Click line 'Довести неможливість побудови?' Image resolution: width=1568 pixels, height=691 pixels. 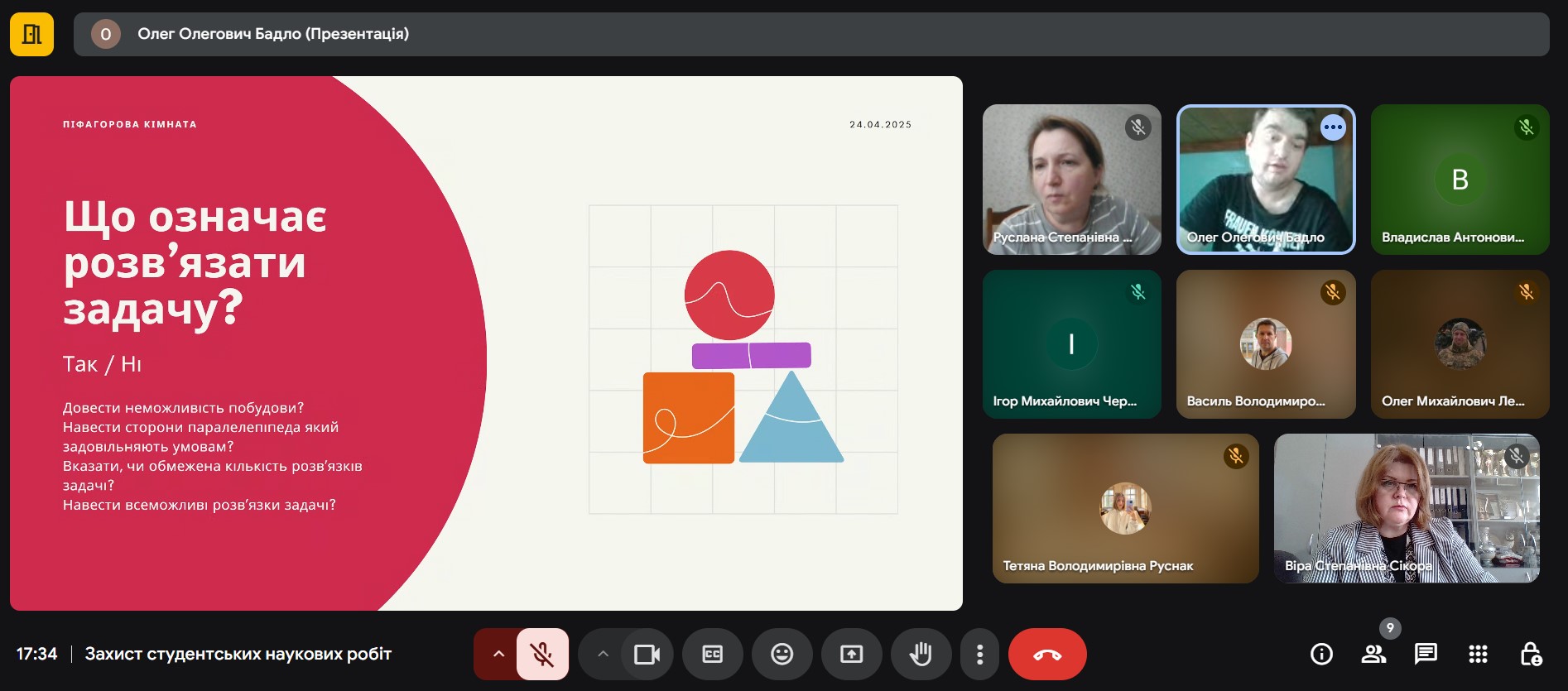click(184, 408)
